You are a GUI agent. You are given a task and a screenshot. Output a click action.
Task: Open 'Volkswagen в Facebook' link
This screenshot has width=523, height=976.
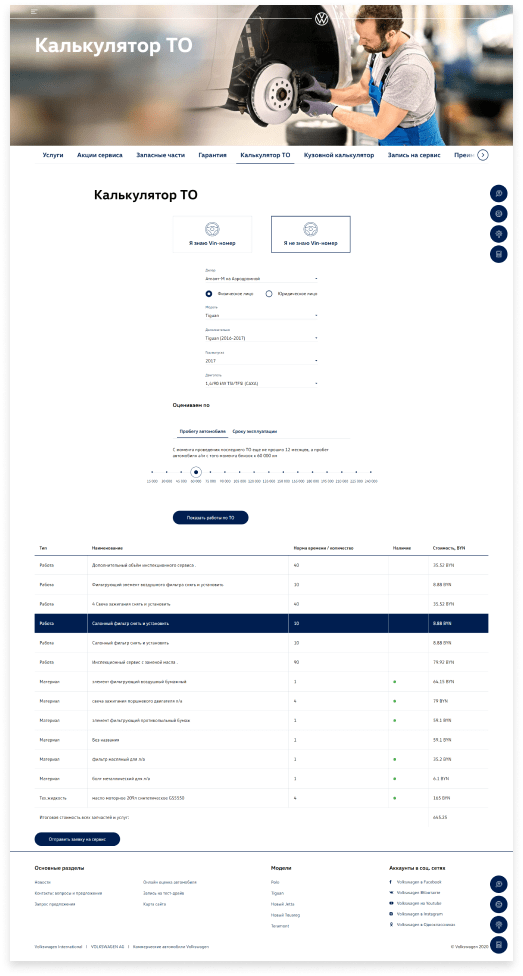(419, 882)
